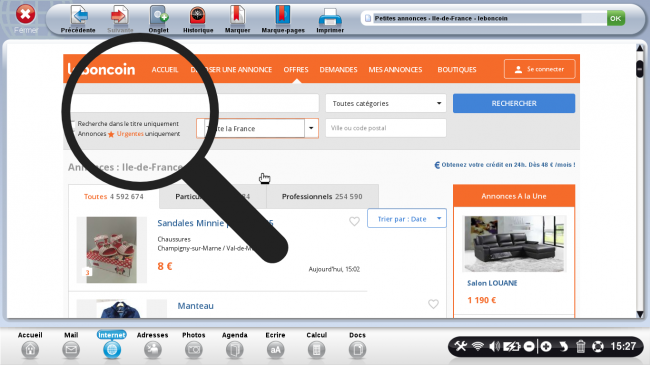Click the 'Aujourd'hui, 15:02' timestamp
This screenshot has width=650, height=365.
pos(334,269)
